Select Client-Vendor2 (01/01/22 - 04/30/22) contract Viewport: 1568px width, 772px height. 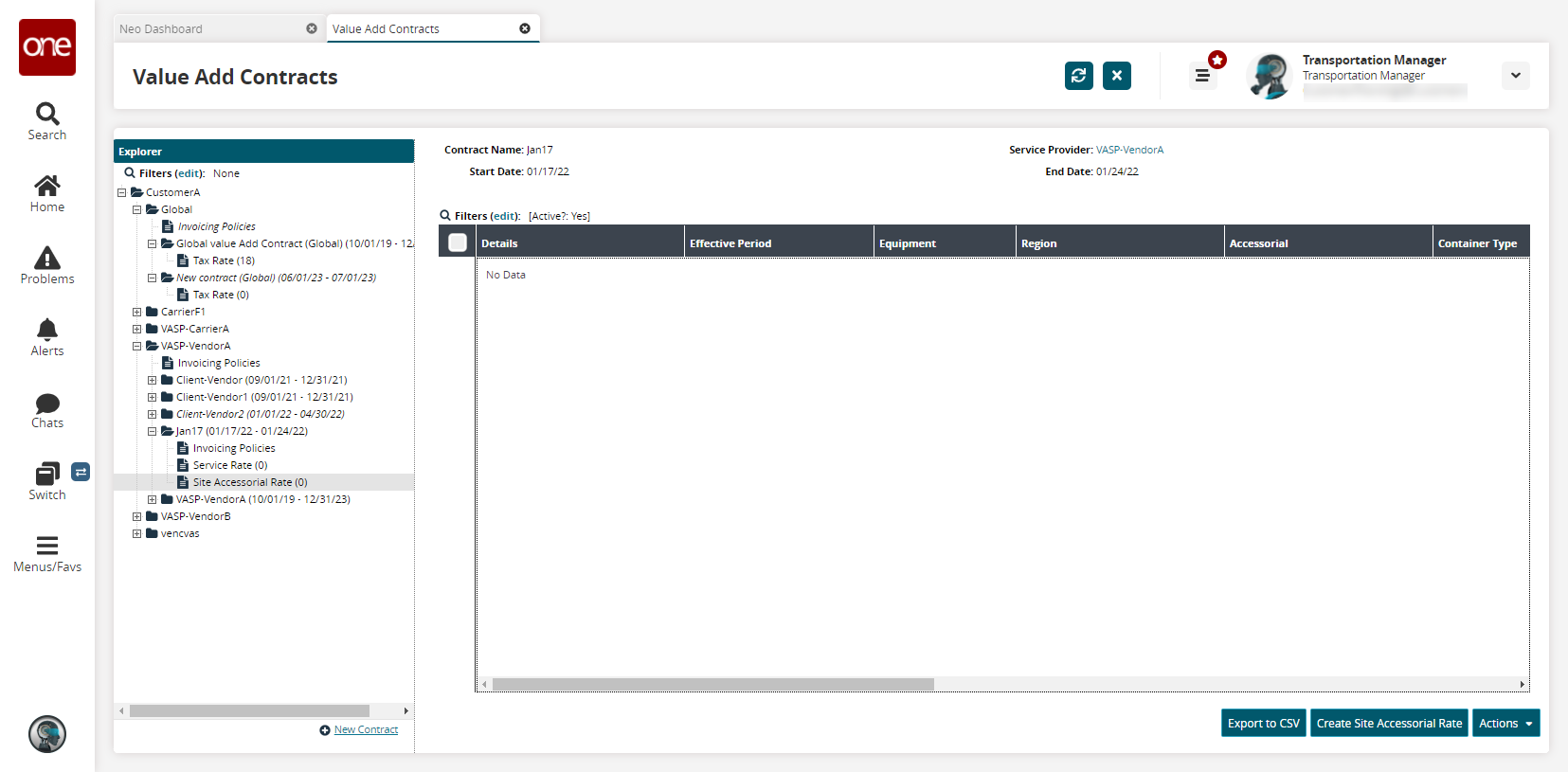pyautogui.click(x=261, y=414)
